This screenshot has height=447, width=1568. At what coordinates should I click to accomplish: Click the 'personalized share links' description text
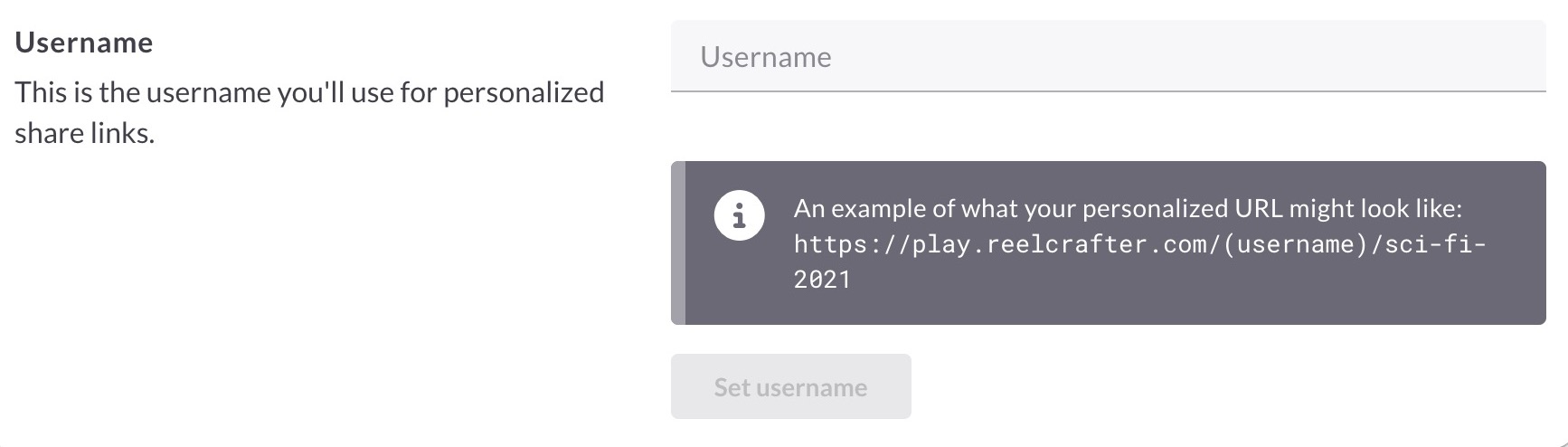309,112
